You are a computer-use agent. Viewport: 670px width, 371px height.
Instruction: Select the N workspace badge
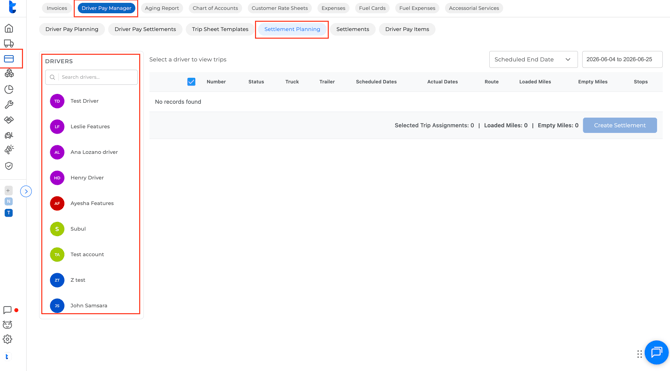9,201
